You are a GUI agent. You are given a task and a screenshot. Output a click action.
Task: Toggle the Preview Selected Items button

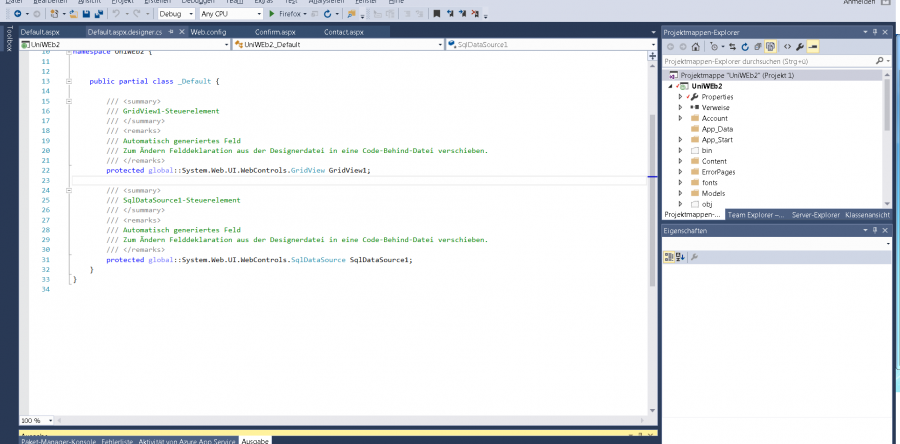(x=813, y=46)
